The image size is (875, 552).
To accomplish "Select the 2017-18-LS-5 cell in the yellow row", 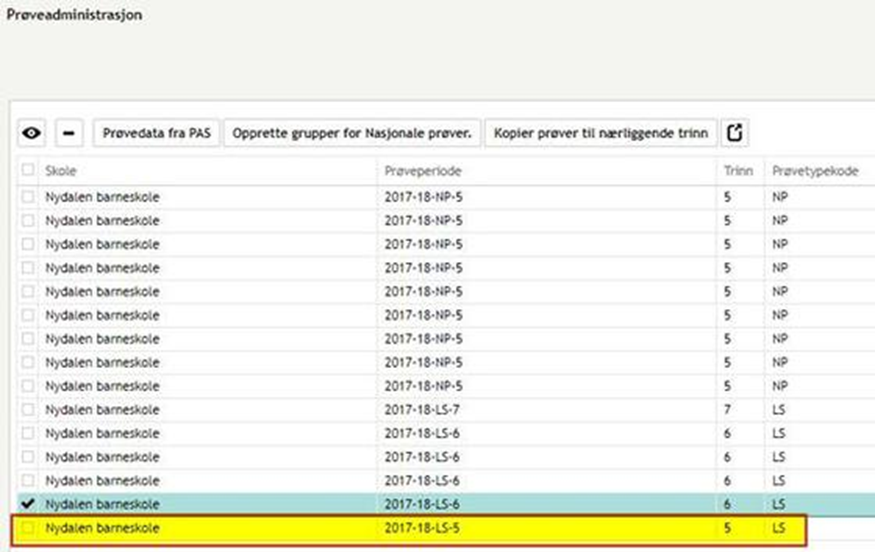I will pos(423,528).
